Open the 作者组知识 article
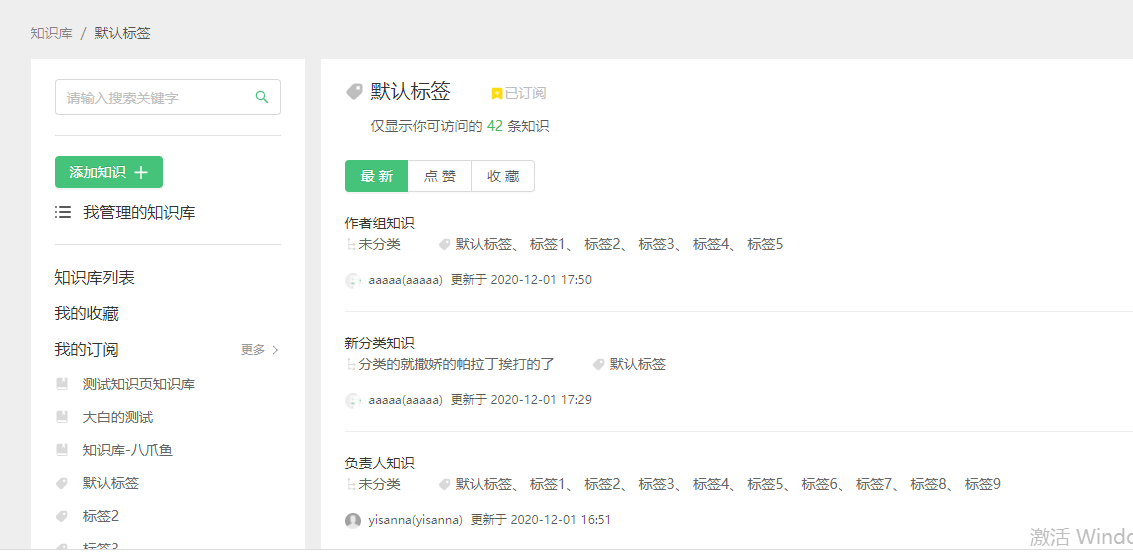Viewport: 1133px width, 553px height. point(379,223)
